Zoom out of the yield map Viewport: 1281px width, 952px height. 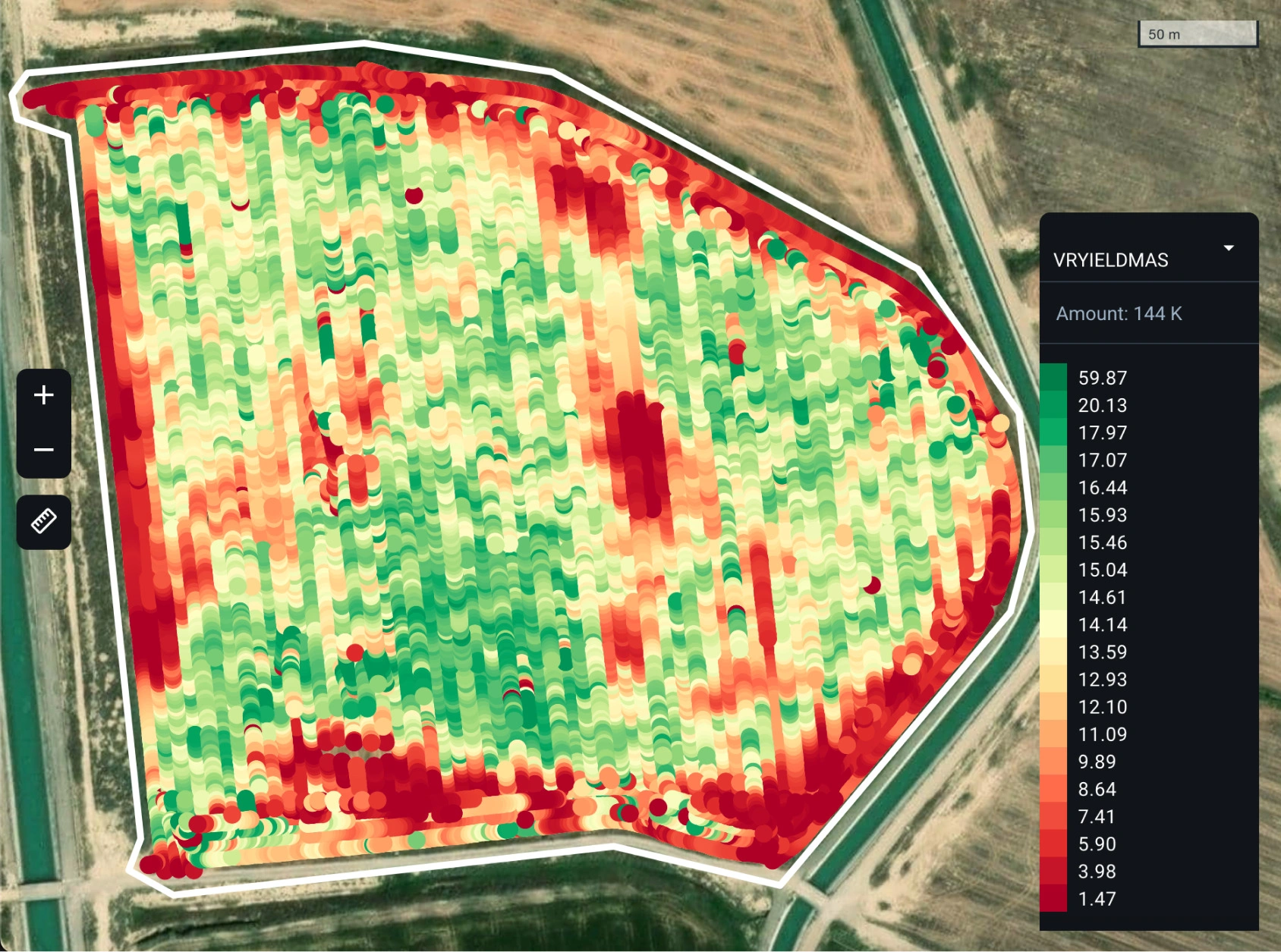point(44,450)
